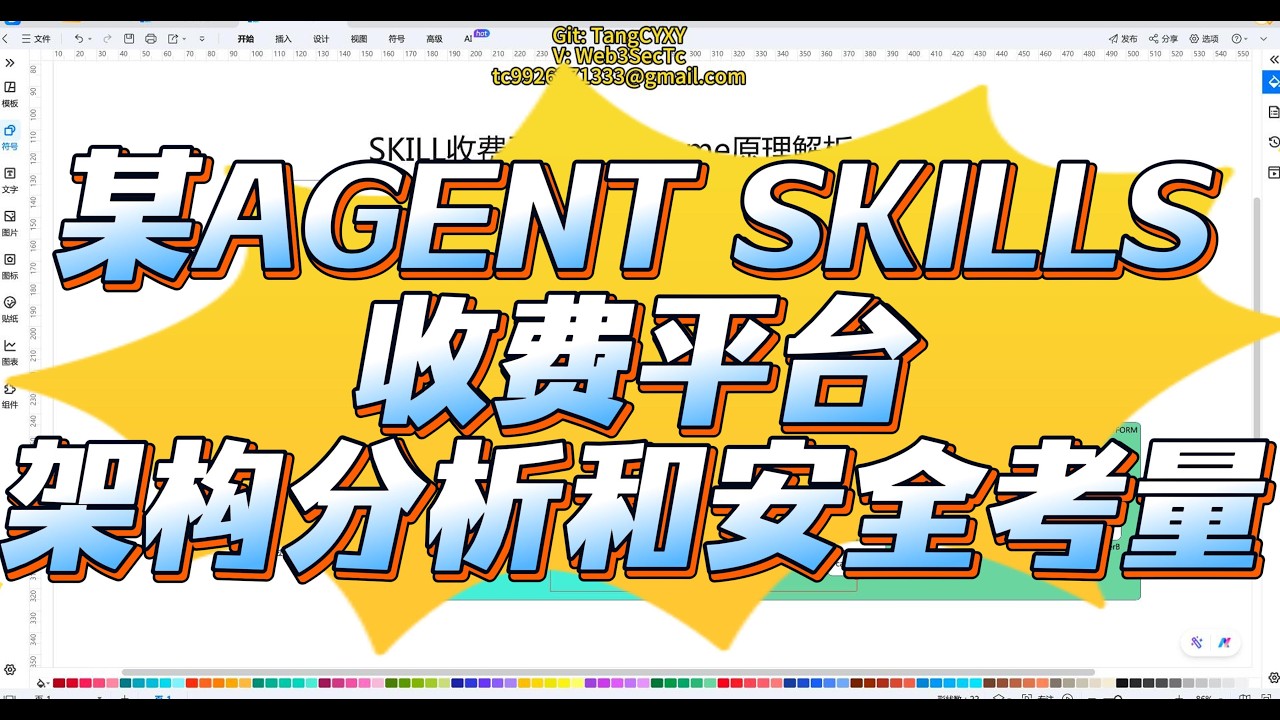Print the diagram with the printer icon
Viewport: 1280px width, 720px height.
[151, 38]
